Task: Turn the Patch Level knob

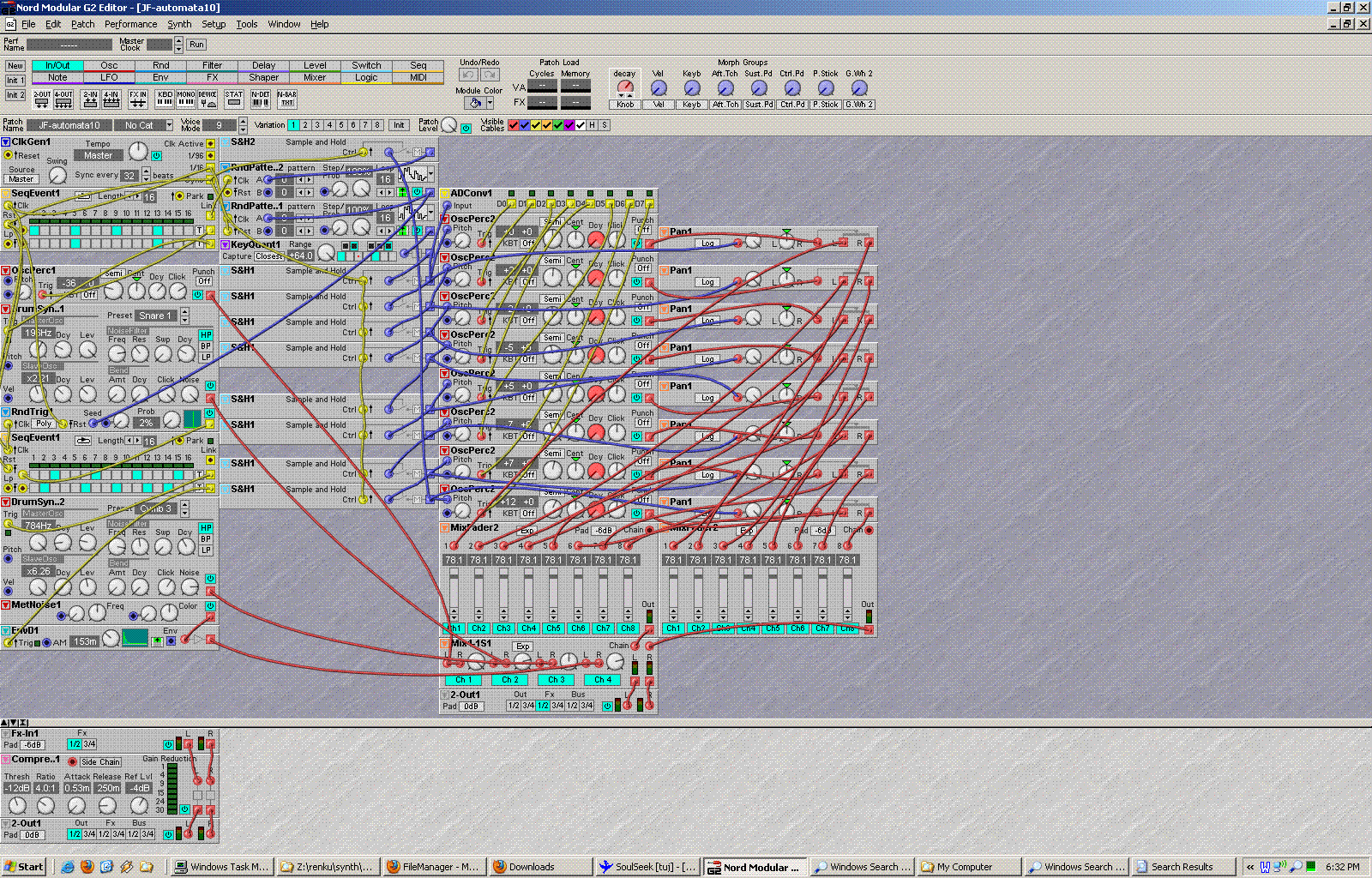Action: click(449, 125)
